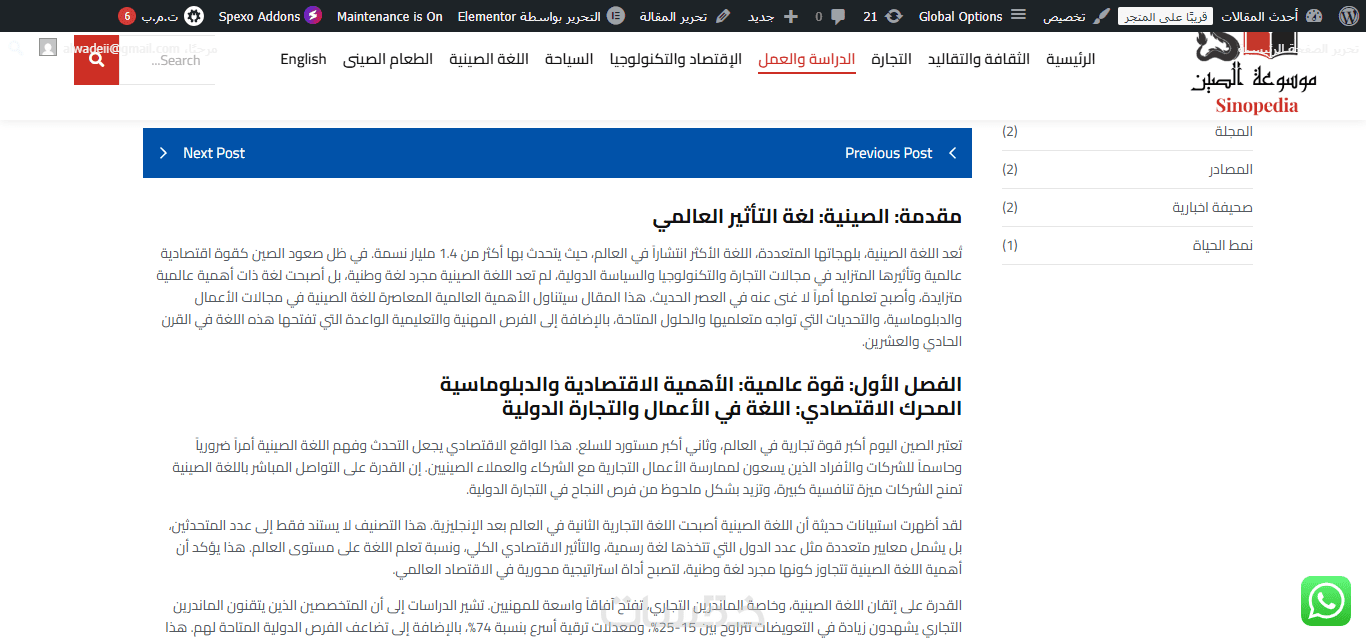
Task: Open the التجارة menu item
Action: (891, 59)
